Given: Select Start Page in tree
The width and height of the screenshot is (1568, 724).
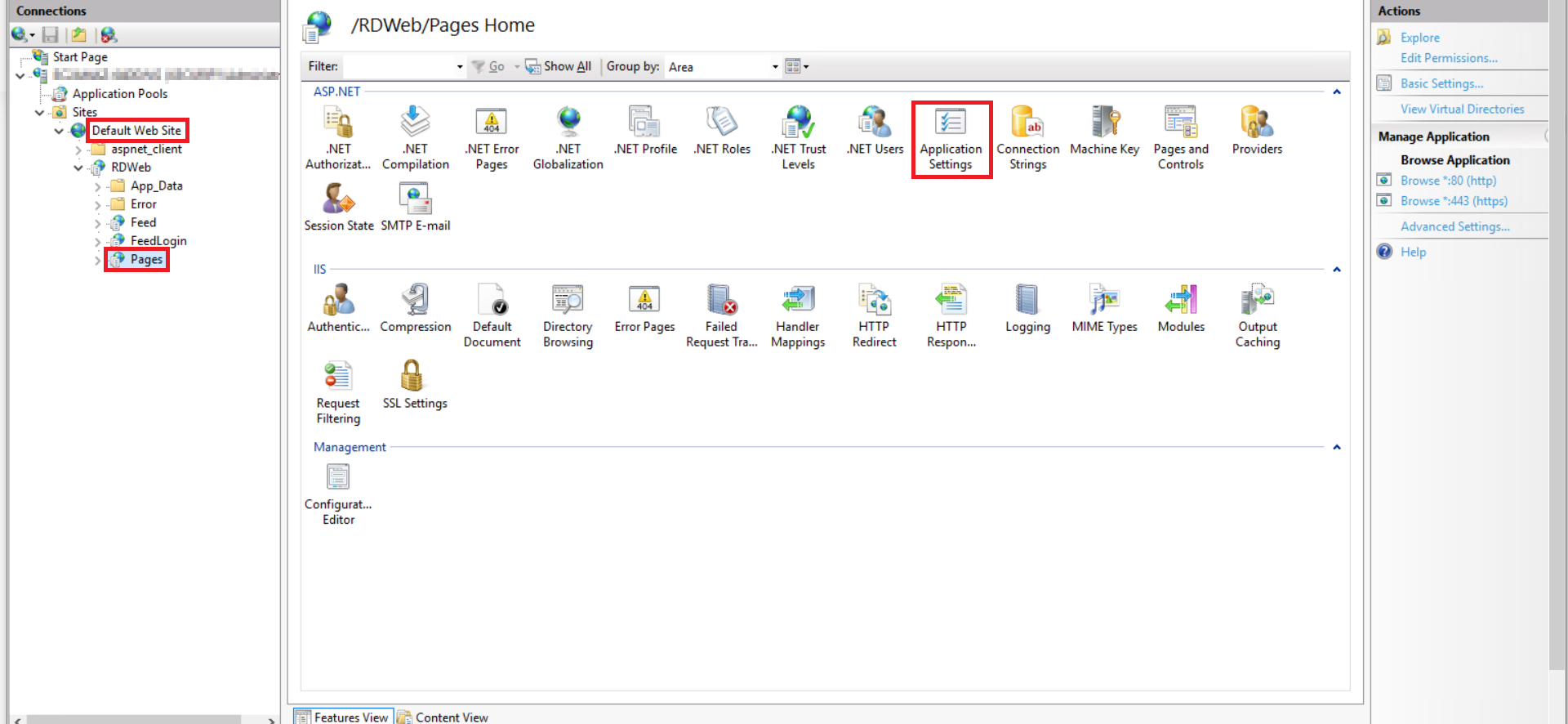Looking at the screenshot, I should tap(80, 57).
